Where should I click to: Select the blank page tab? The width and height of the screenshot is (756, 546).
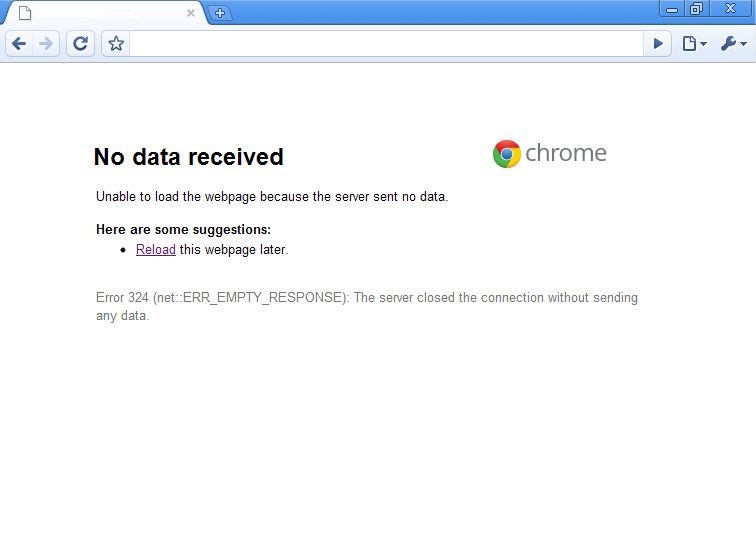pos(105,13)
